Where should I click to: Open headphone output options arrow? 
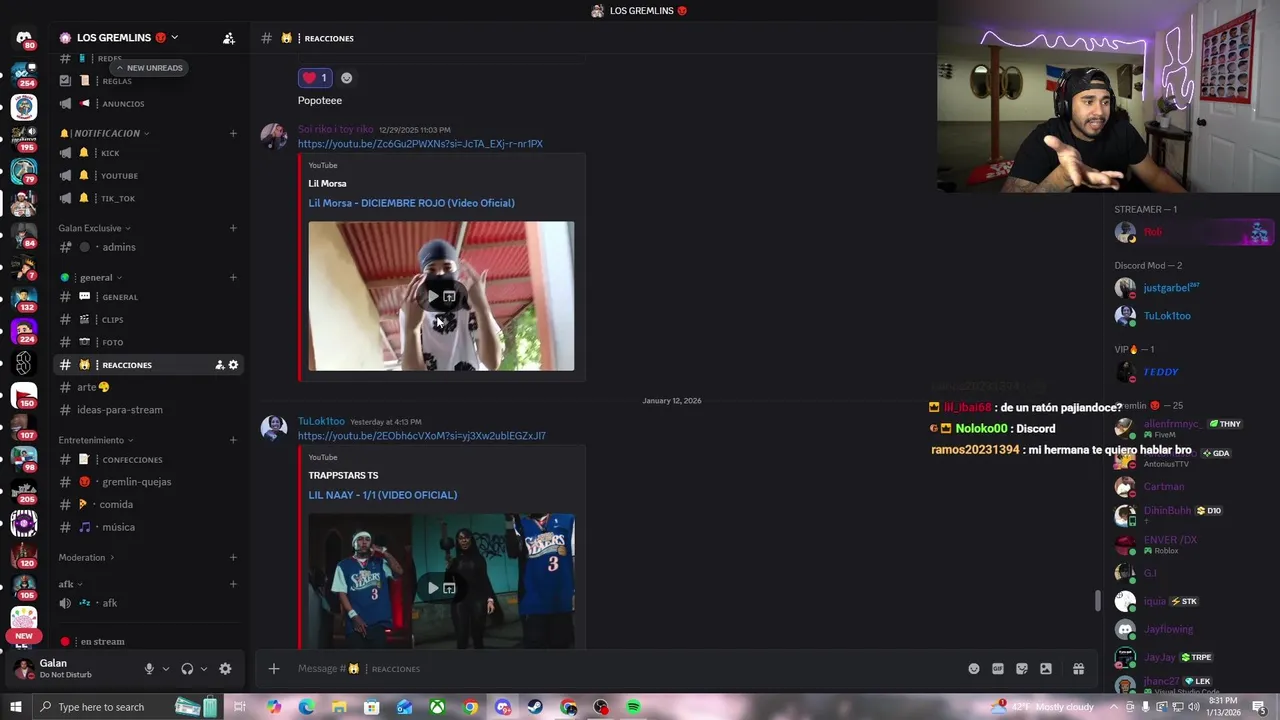[203, 669]
